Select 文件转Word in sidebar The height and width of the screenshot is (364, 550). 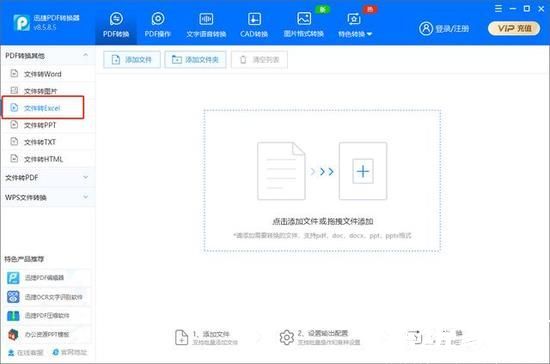[x=42, y=74]
